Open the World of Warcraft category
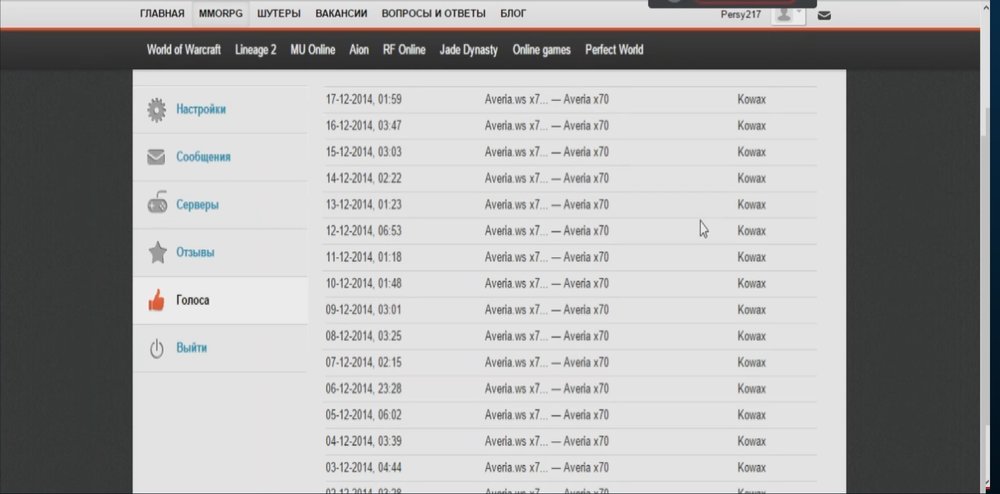 tap(185, 50)
